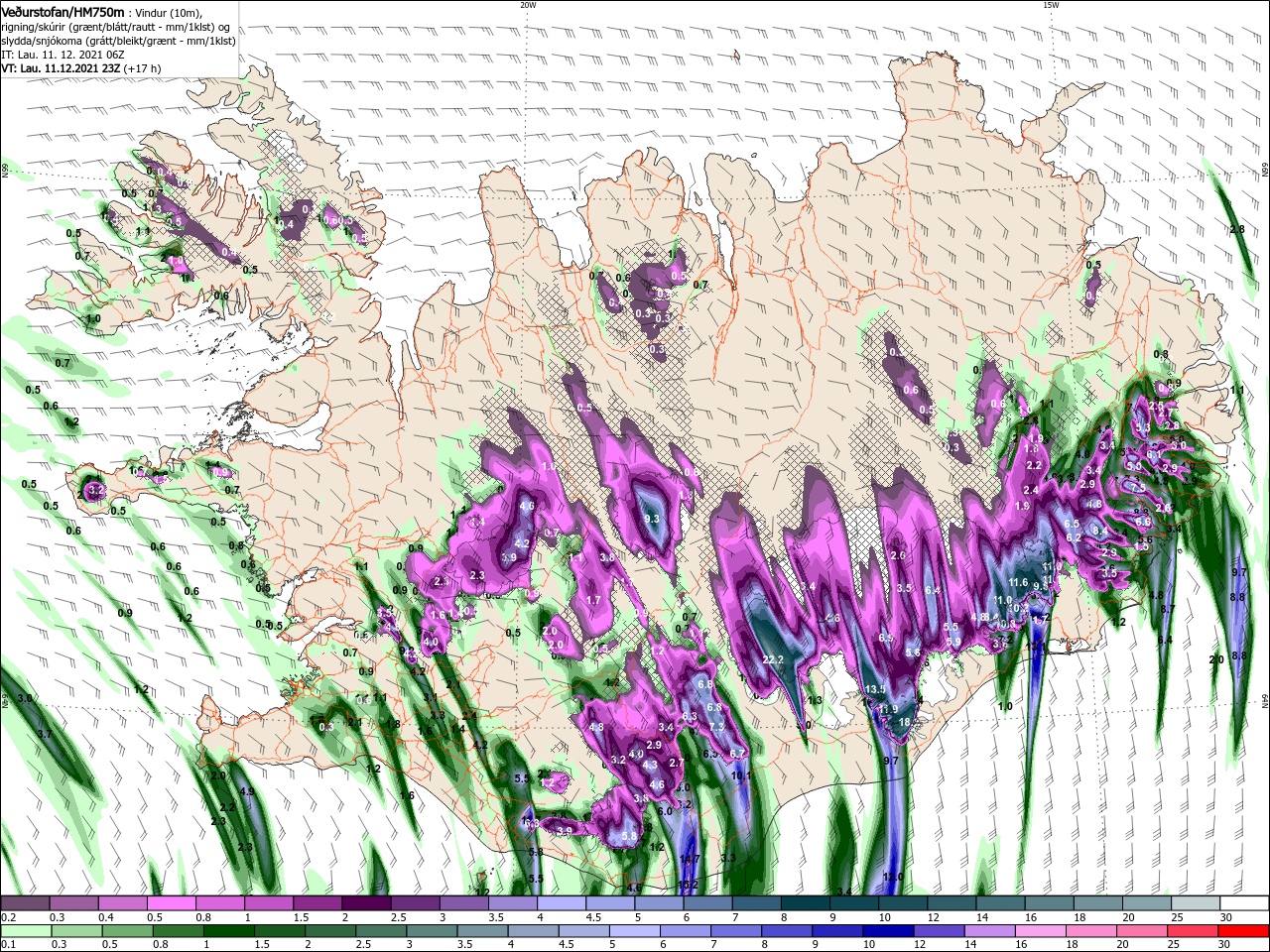The image size is (1270, 952).
Task: Click the 18.1 precipitation value on the south coast
Action: (x=909, y=724)
